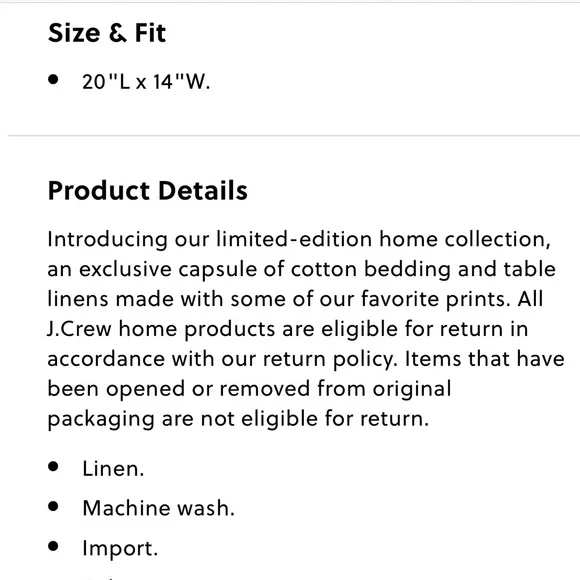The image size is (580, 580).
Task: Click the bullet dot beside Import
Action: 53,546
